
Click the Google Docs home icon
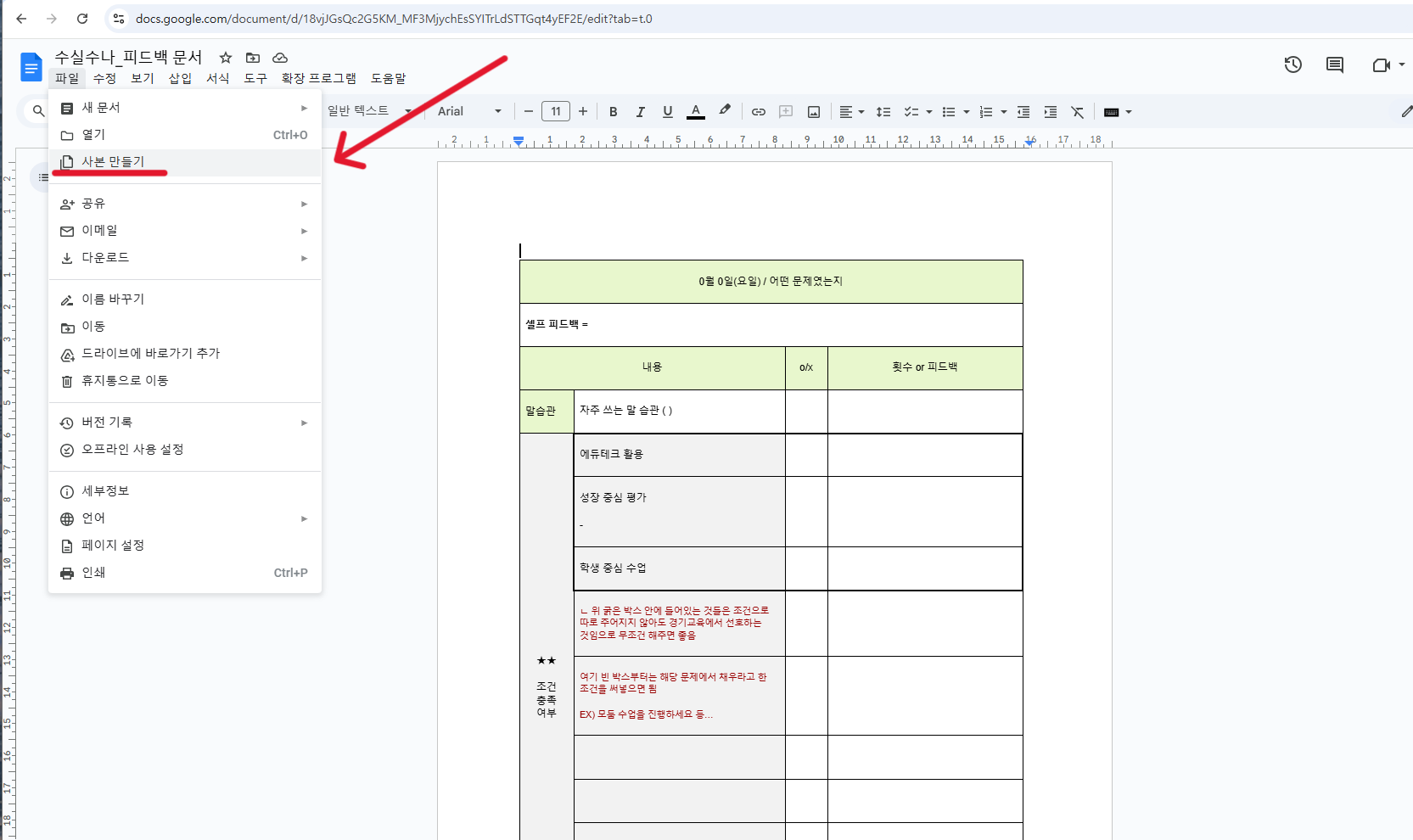31,67
